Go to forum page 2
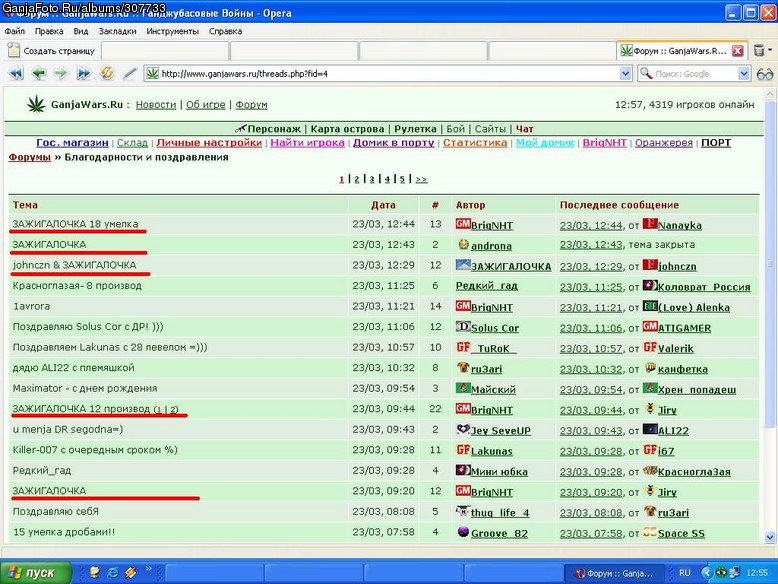 click(356, 179)
